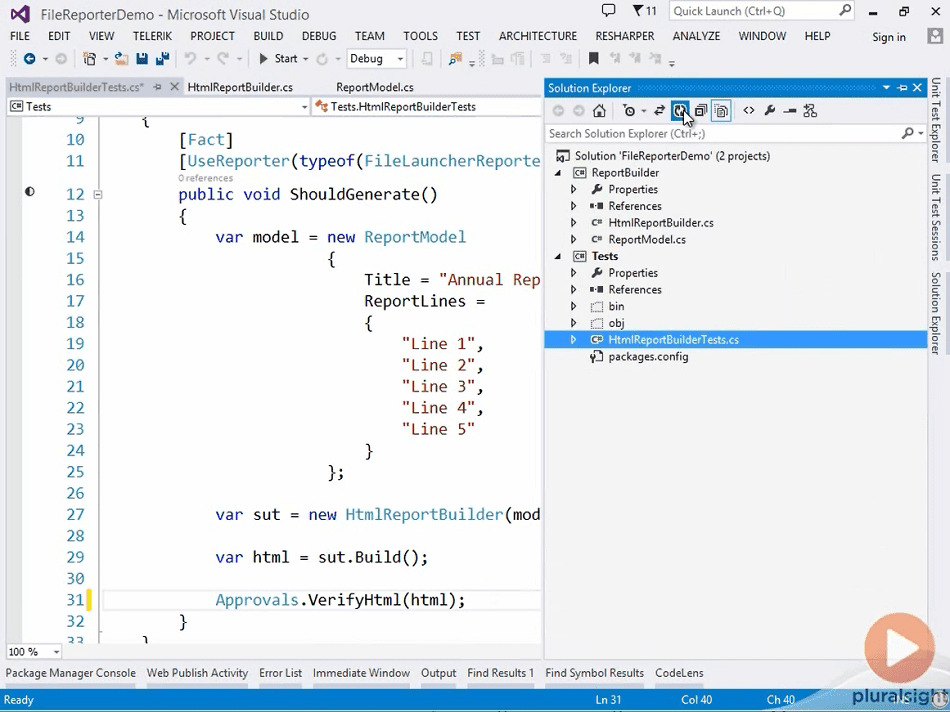Click Sync with Active Document icon
Viewport: 950px width, 712px height.
659,111
